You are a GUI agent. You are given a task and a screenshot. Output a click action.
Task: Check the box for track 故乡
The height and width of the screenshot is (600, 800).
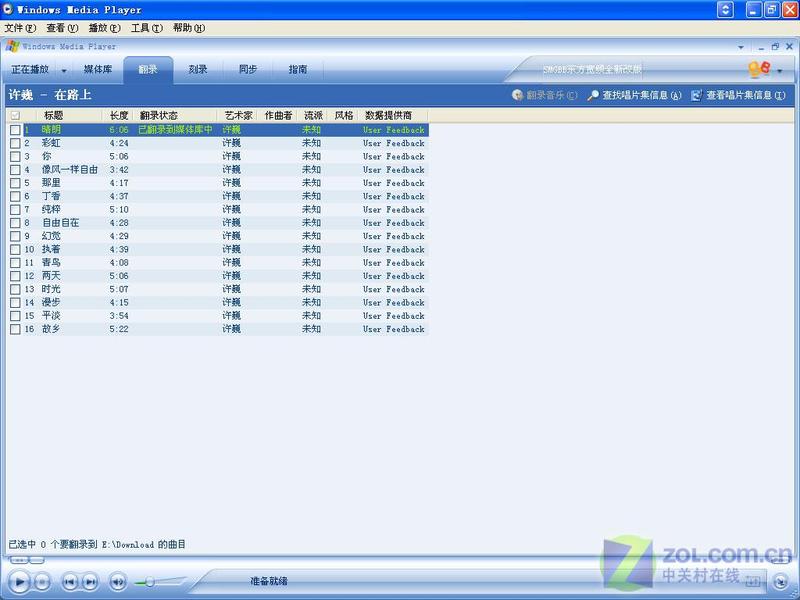pyautogui.click(x=15, y=329)
